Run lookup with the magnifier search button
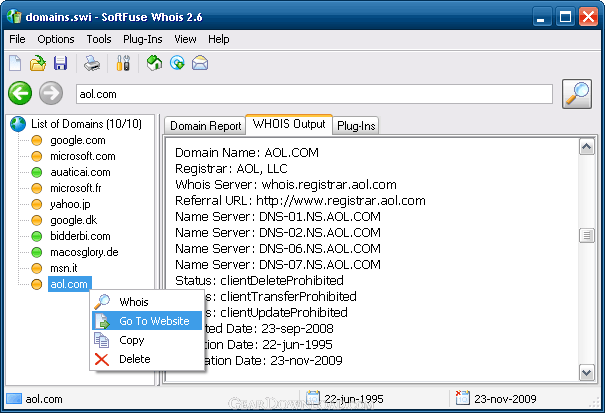The height and width of the screenshot is (413, 605). coord(577,94)
